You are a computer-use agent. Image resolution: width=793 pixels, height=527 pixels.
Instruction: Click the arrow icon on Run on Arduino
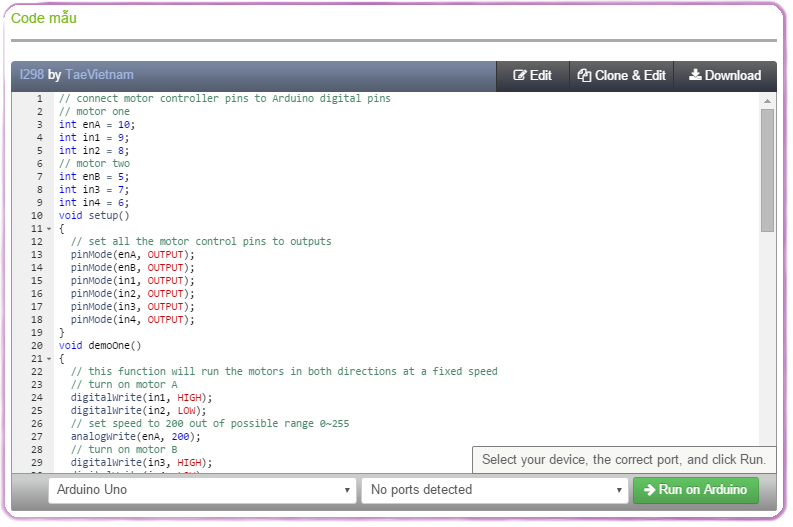[649, 490]
